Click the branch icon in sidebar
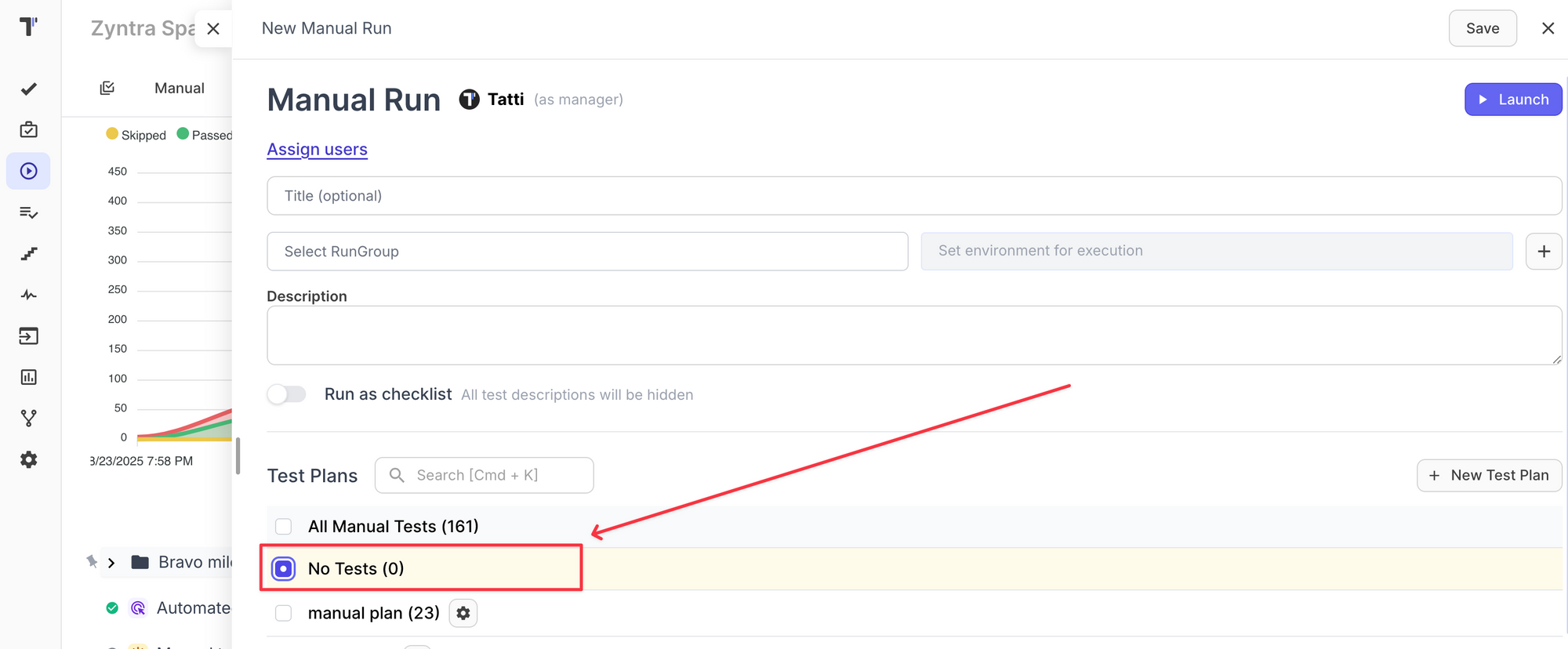This screenshot has height=649, width=1568. coord(29,419)
